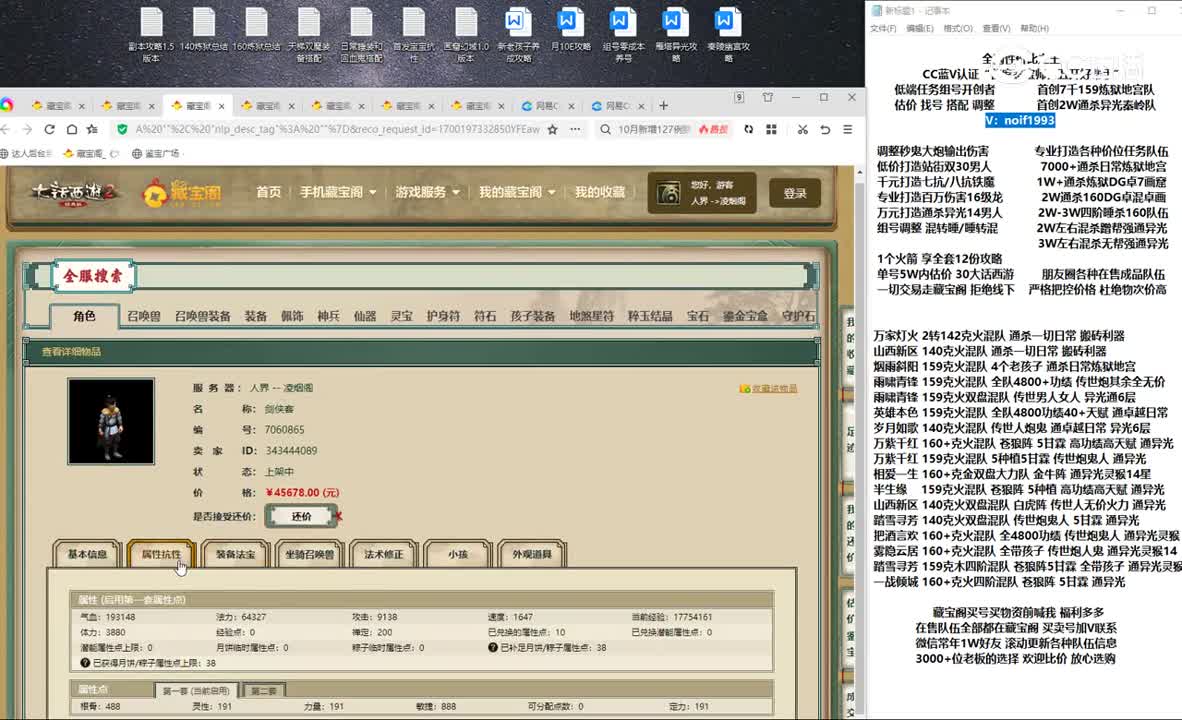Select the 装备 category tab
1182x720 pixels.
pos(256,316)
